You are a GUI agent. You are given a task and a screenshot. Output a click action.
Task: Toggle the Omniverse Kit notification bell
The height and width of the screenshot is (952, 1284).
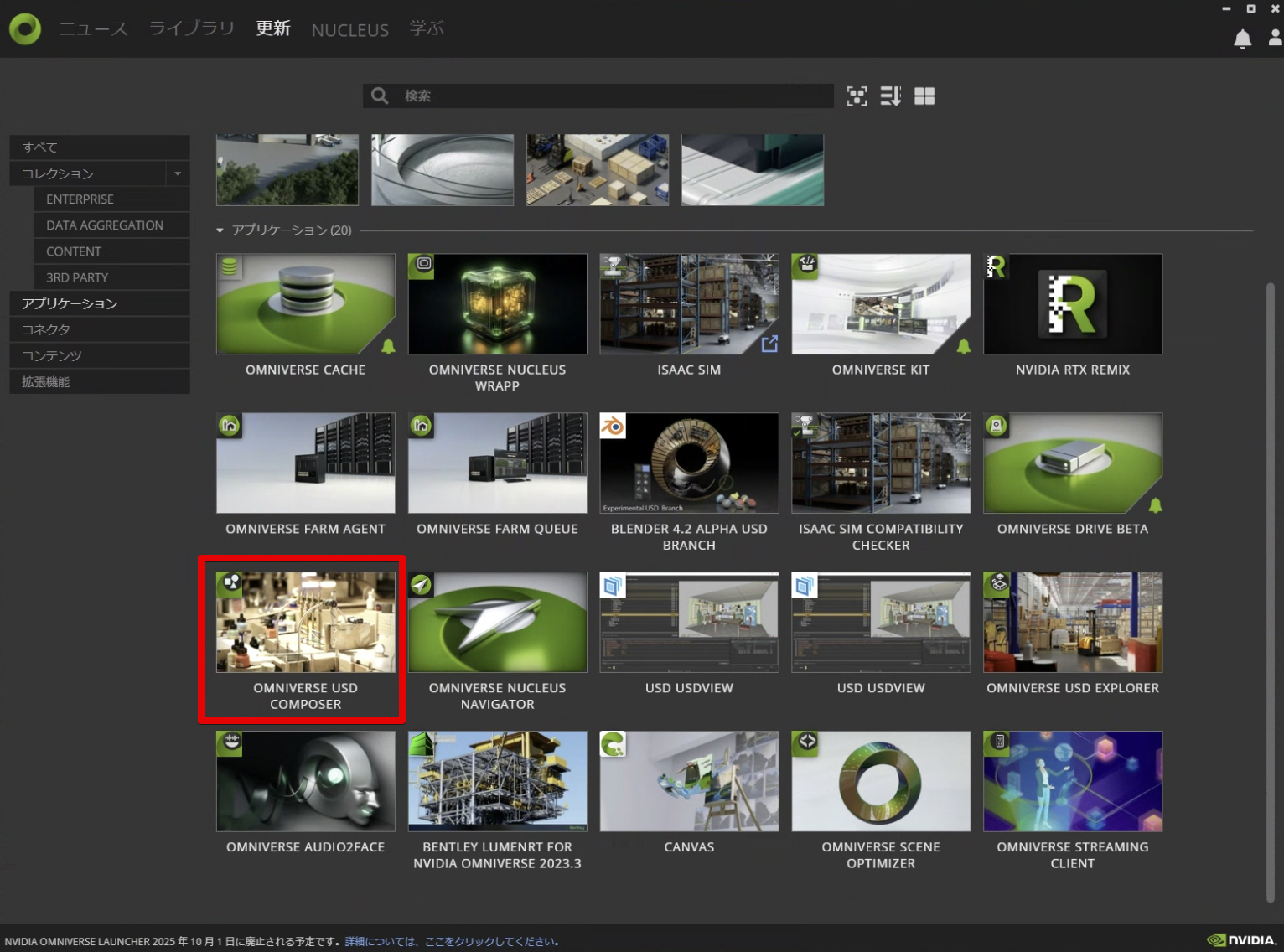pyautogui.click(x=963, y=345)
